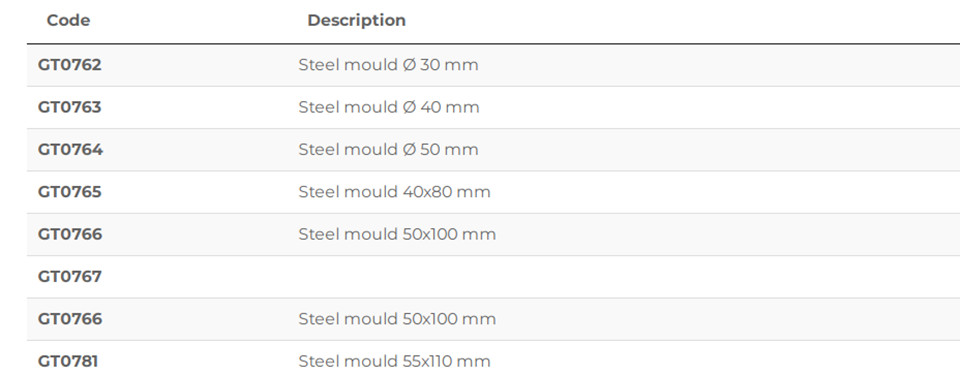Screen dimensions: 960x375
Task: Click the 50x100 mm description under 40x80 row
Action: point(397,234)
